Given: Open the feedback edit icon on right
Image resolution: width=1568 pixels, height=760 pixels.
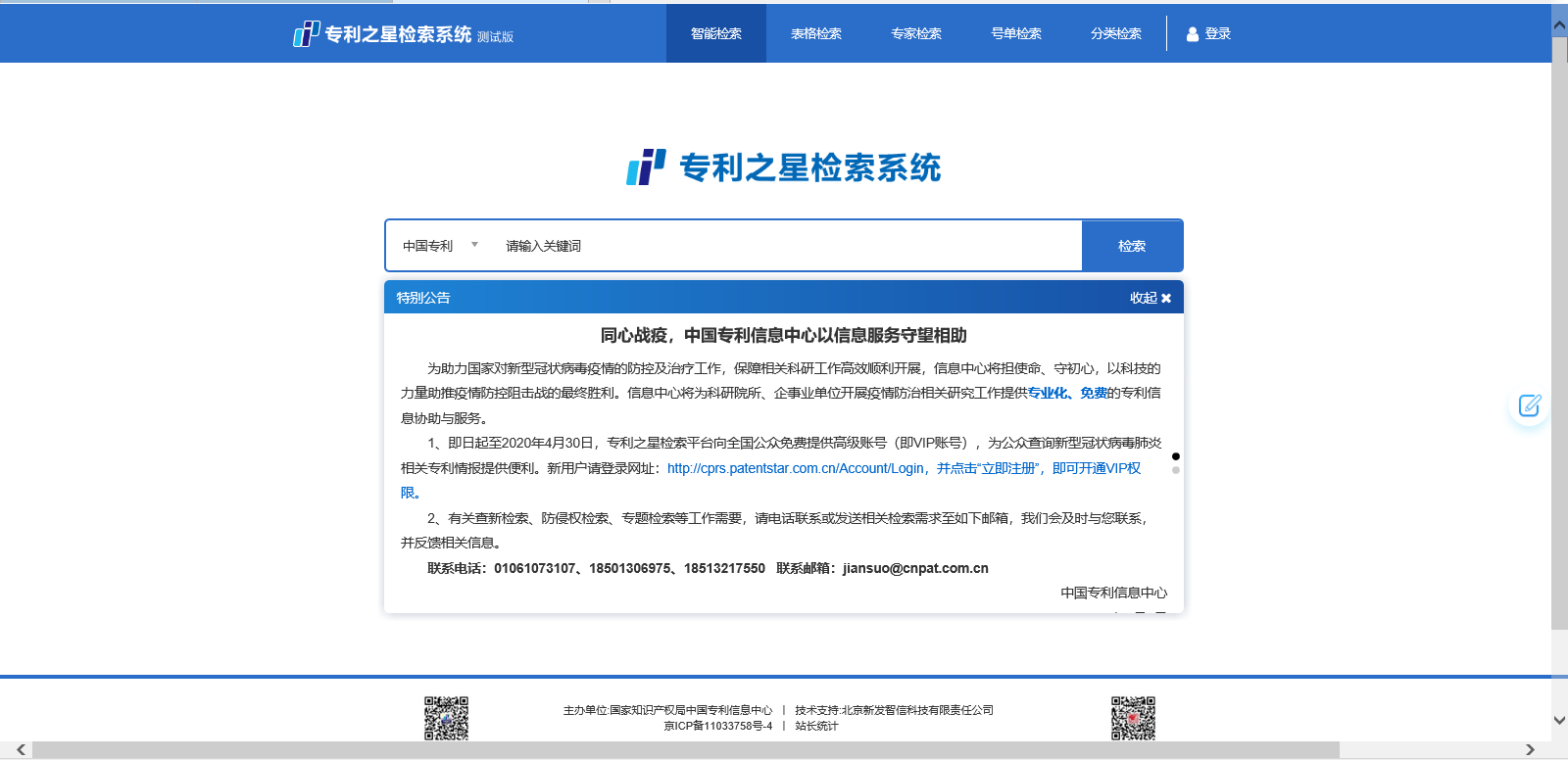Looking at the screenshot, I should point(1529,405).
